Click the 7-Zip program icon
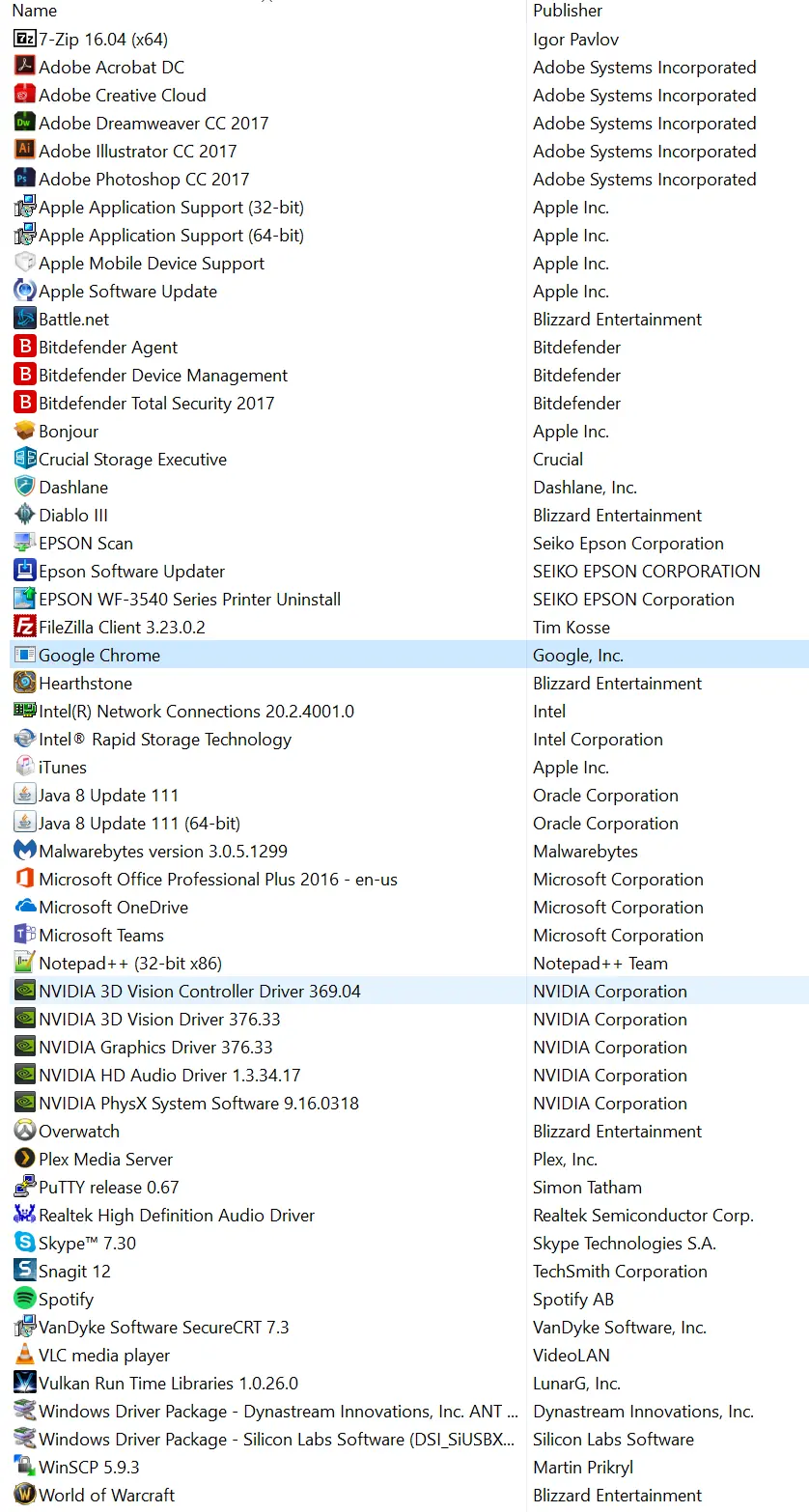 (24, 40)
